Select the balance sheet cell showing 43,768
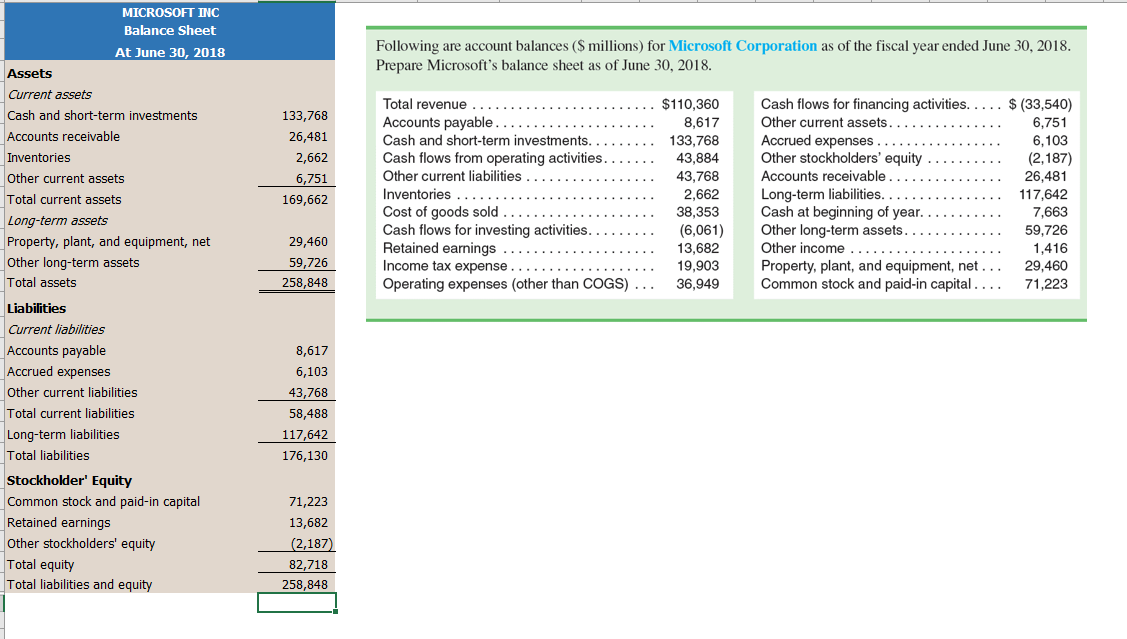 [x=308, y=392]
